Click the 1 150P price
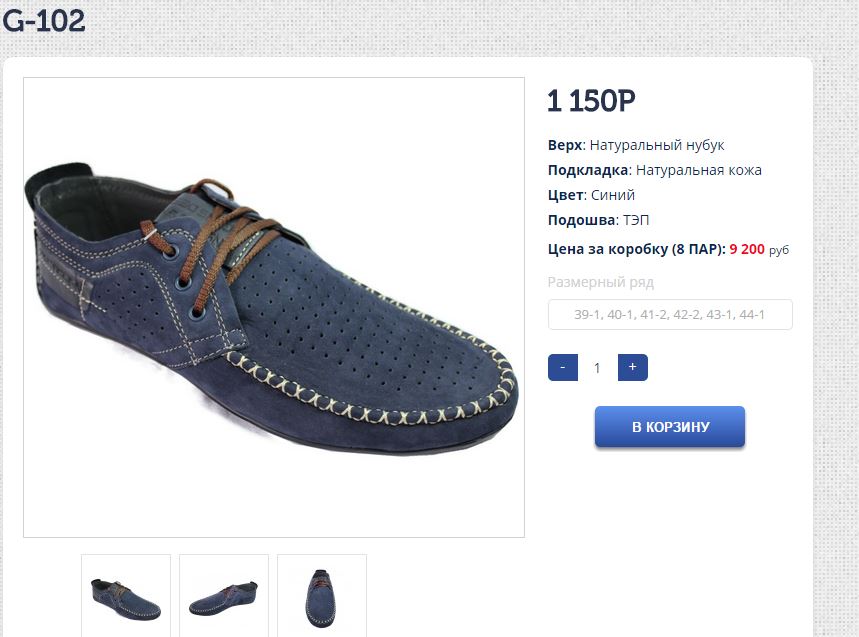The width and height of the screenshot is (859, 637). (x=591, y=101)
